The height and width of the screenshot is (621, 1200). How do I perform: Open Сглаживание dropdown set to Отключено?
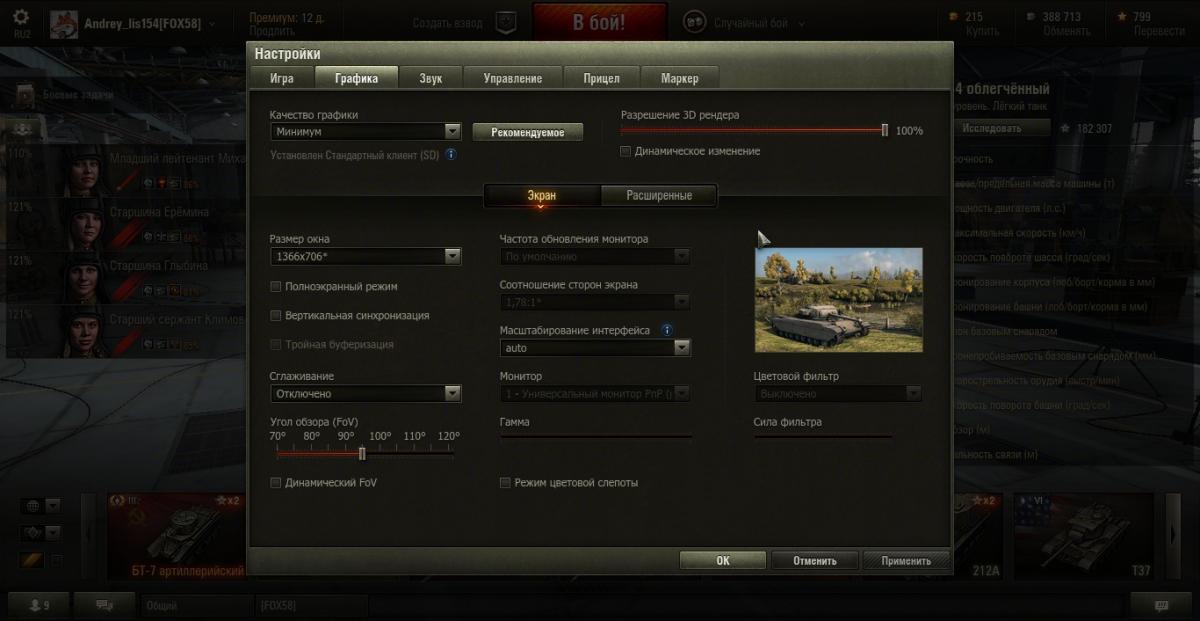pos(365,394)
